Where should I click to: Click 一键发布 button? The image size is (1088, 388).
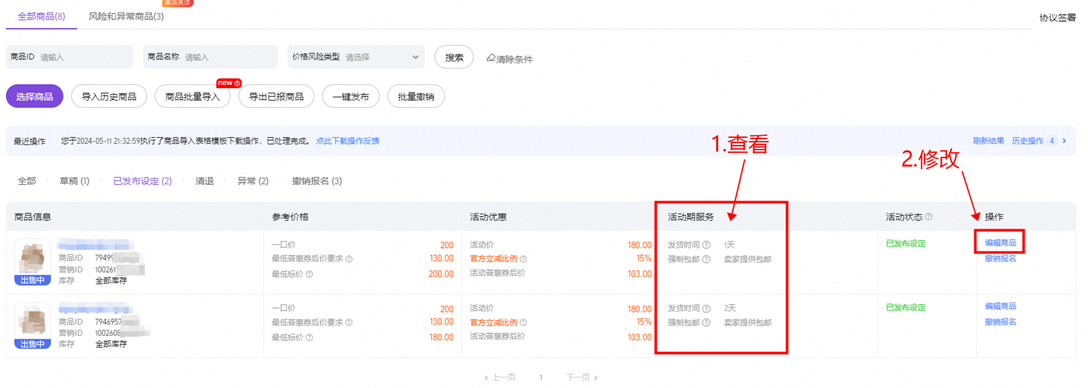(x=350, y=96)
